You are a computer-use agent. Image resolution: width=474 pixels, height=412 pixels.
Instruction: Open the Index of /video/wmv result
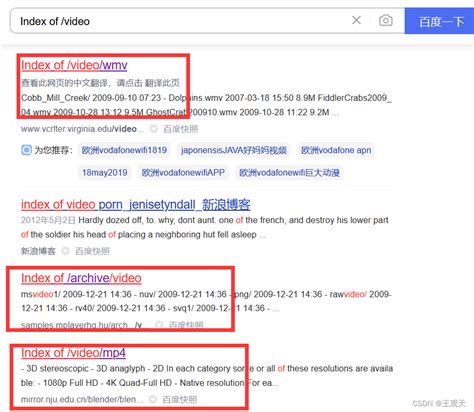tap(74, 65)
